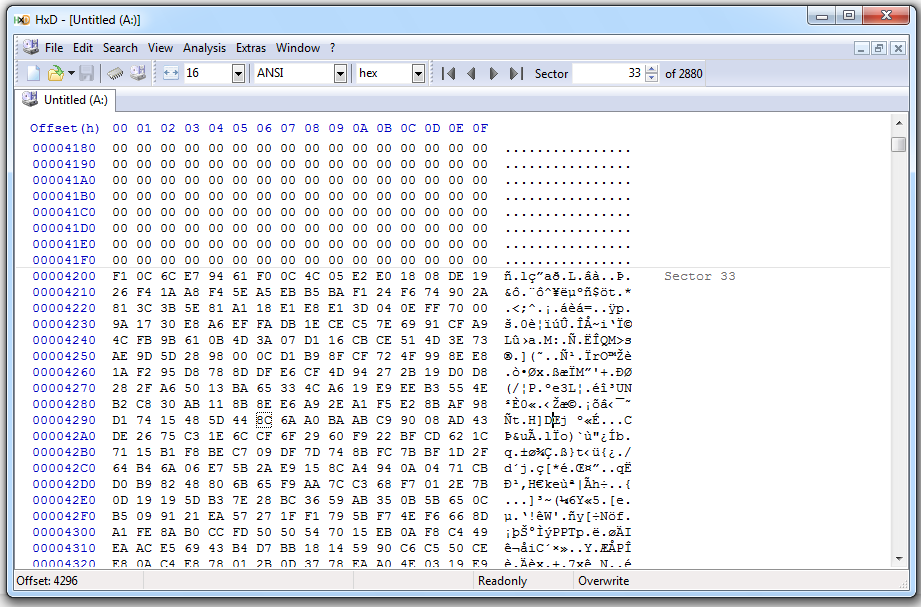Click the New file icon
The height and width of the screenshot is (607, 921).
[33, 73]
